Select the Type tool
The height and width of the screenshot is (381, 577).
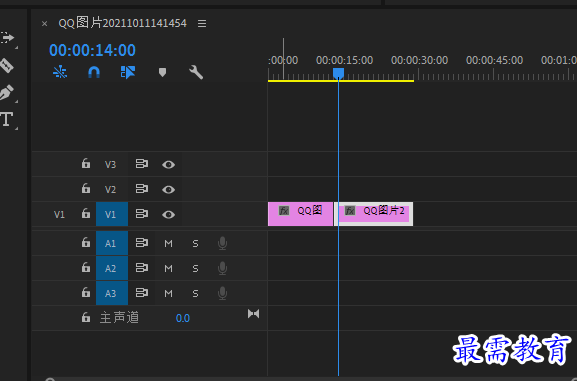pos(7,120)
